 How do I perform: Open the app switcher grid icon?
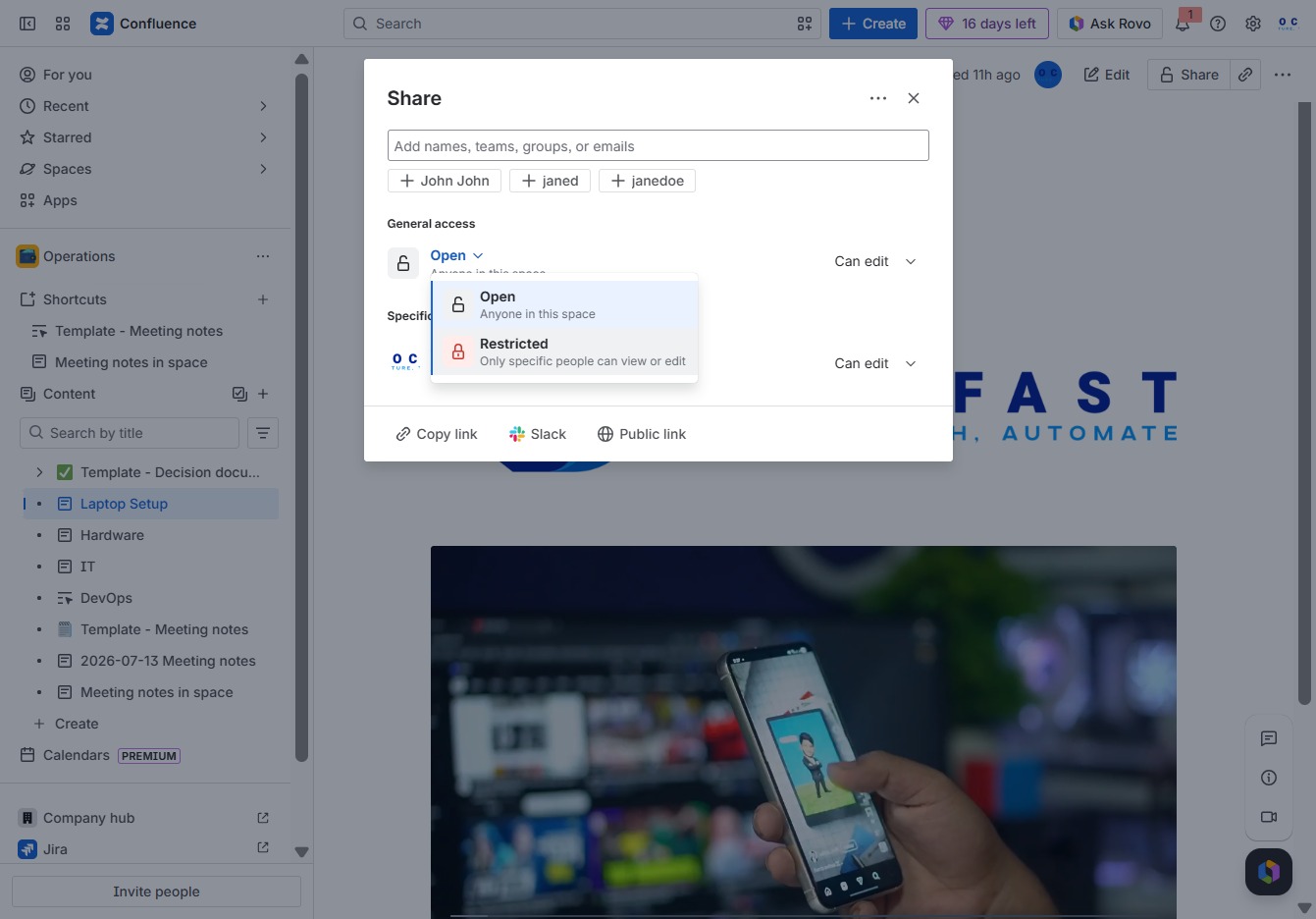point(63,24)
